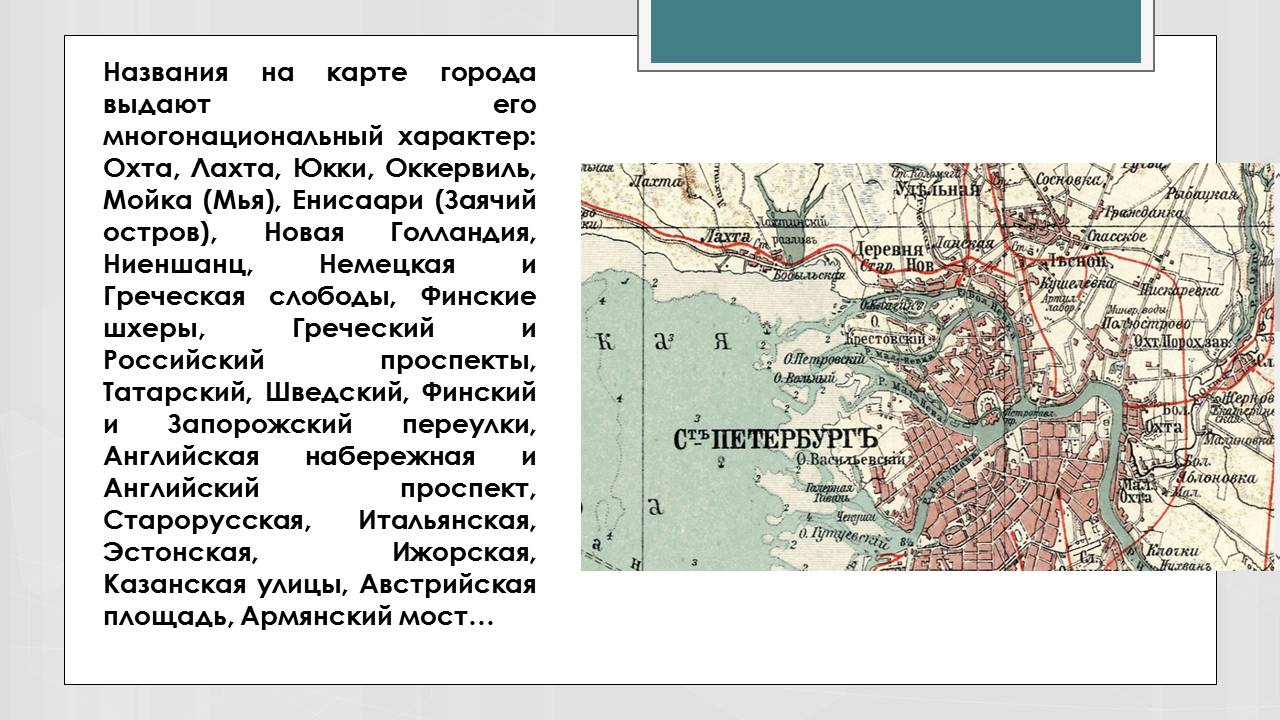
Task: Click the "Стъ ПЕТЕРБУРГЪ" label on map
Action: [x=770, y=439]
